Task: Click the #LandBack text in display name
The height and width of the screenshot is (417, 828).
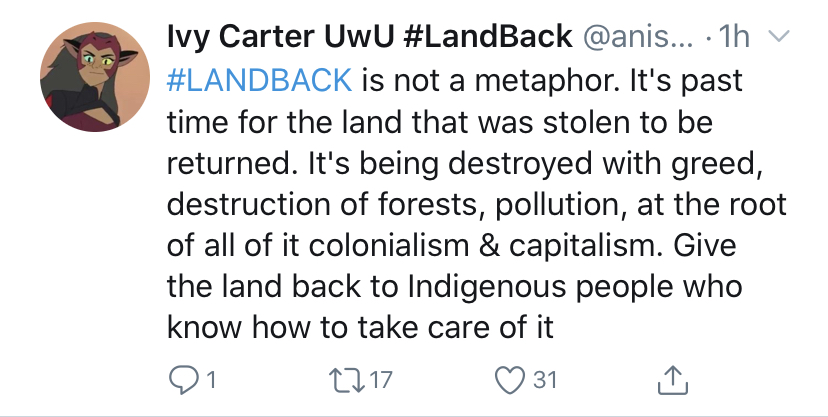Action: tap(487, 37)
